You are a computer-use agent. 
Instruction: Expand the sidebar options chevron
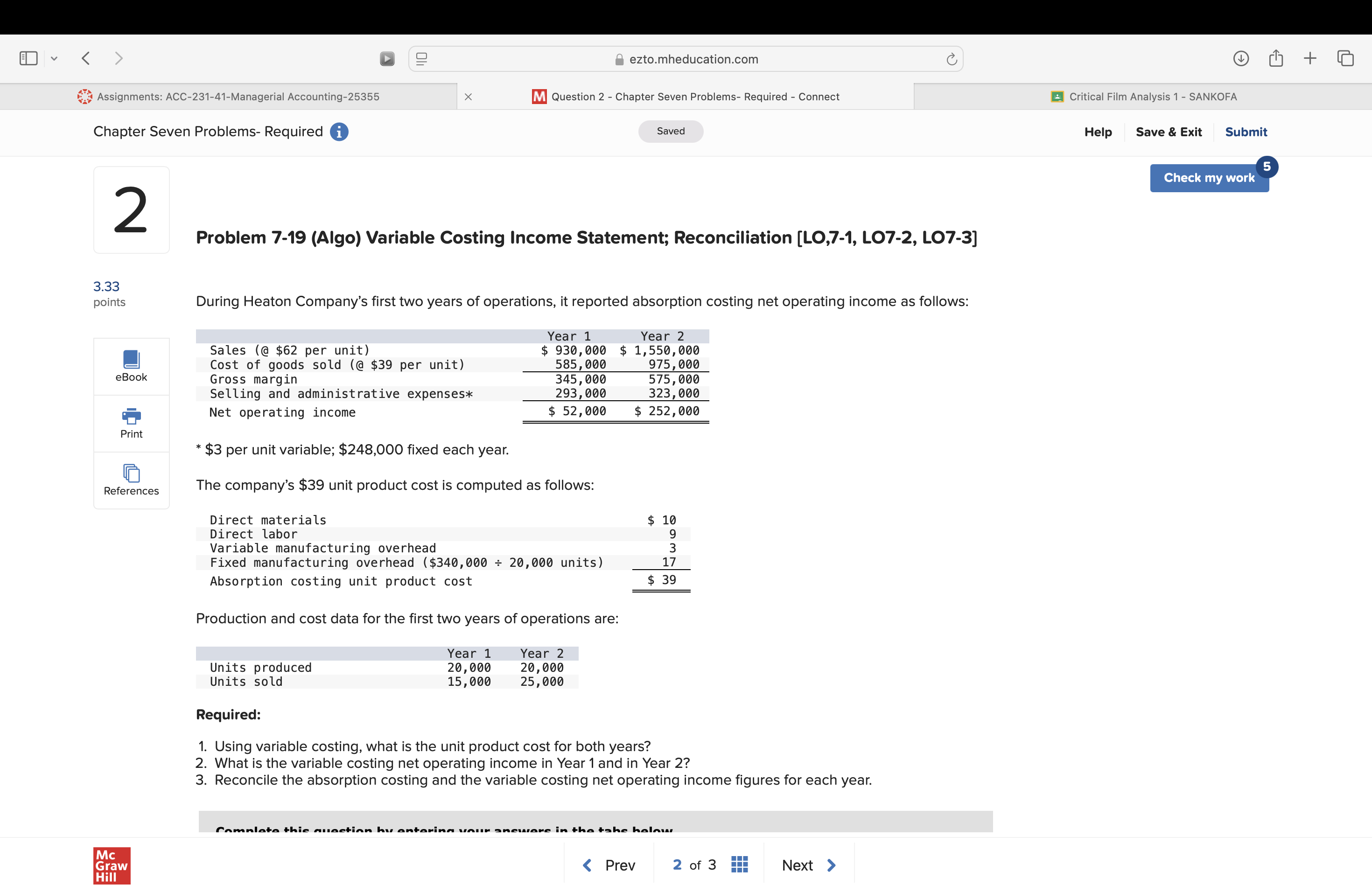(54, 58)
